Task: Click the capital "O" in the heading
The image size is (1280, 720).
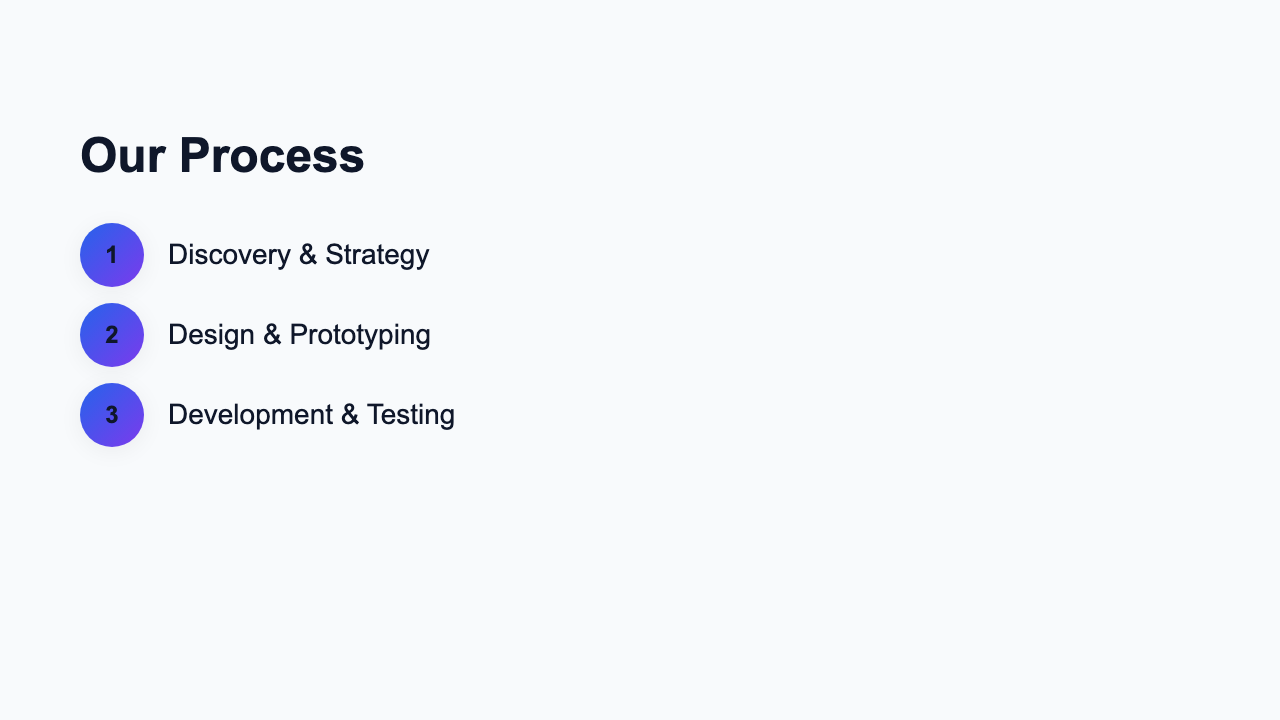Action: 99,156
